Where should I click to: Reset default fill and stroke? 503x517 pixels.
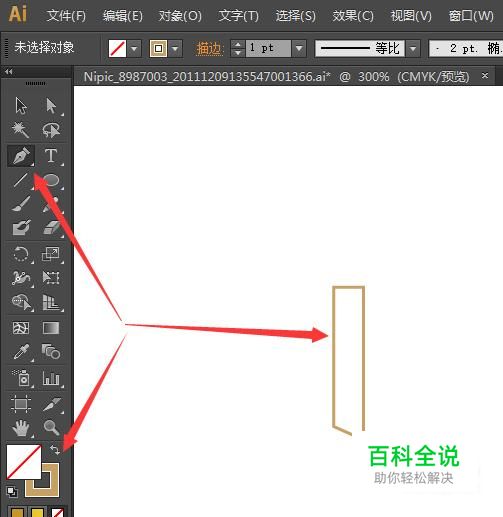(12, 492)
